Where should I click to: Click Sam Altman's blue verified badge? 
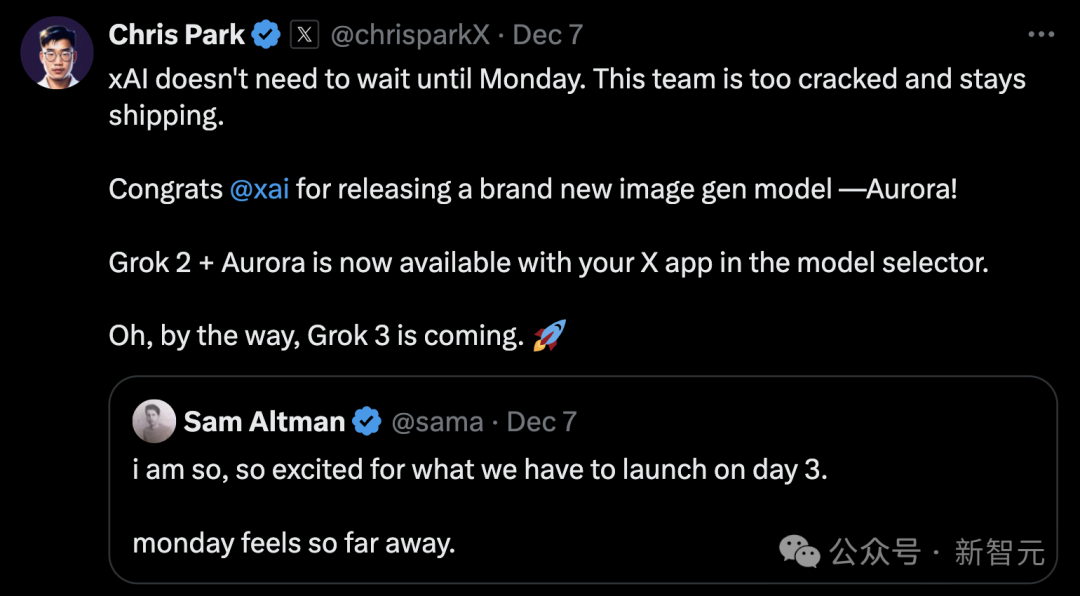click(367, 422)
